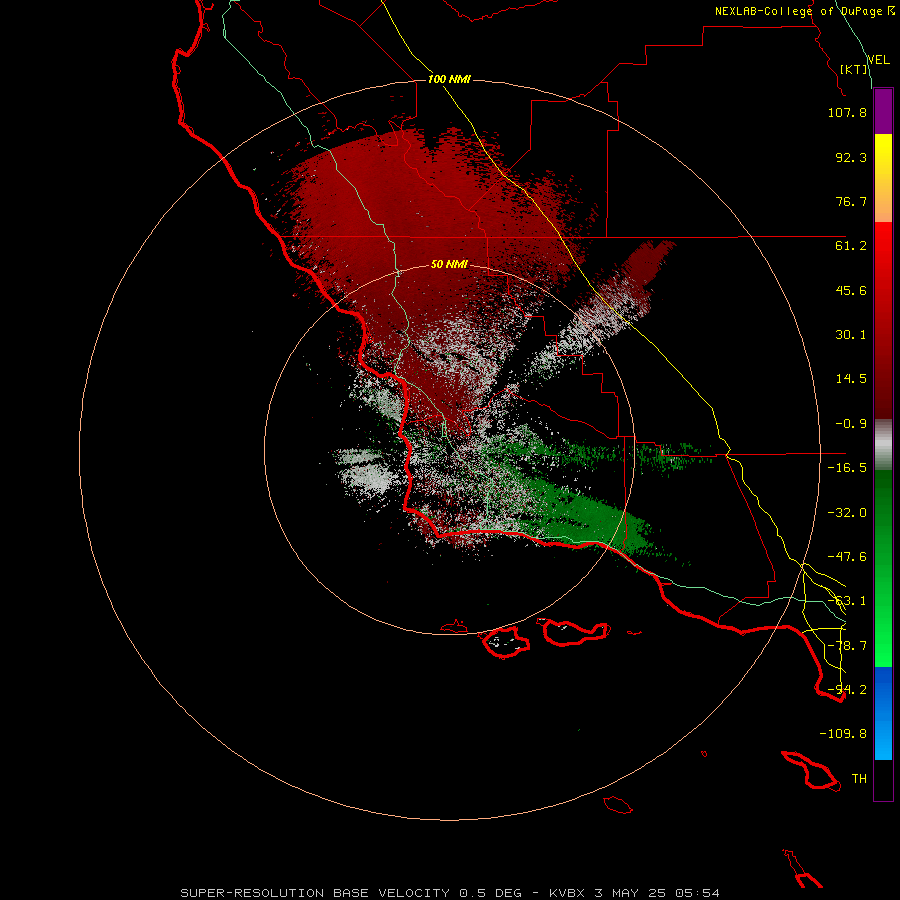900x900 pixels.
Task: Click the -78.7 scale value
Action: pos(847,646)
